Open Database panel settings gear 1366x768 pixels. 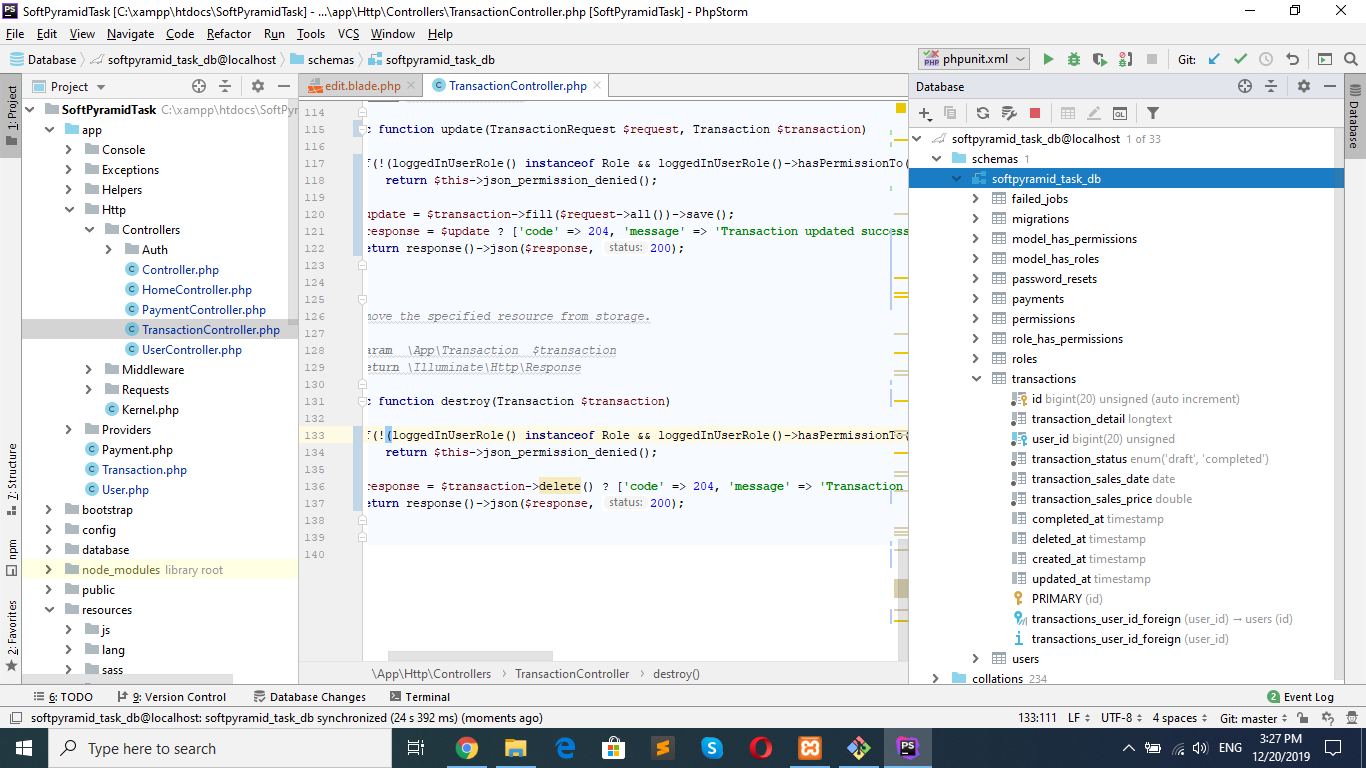pos(1303,86)
